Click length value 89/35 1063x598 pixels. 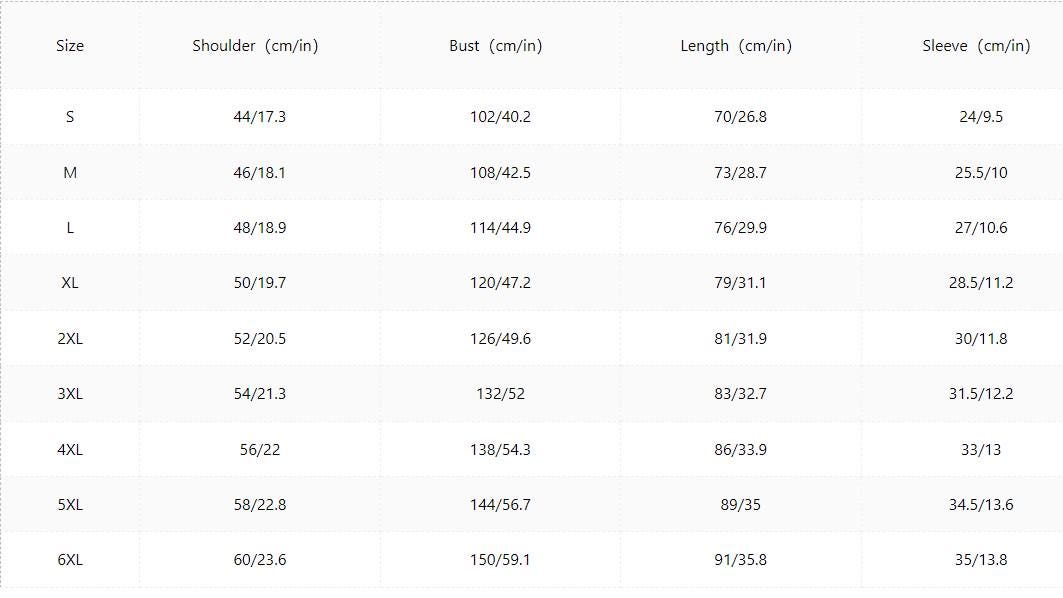pos(740,504)
